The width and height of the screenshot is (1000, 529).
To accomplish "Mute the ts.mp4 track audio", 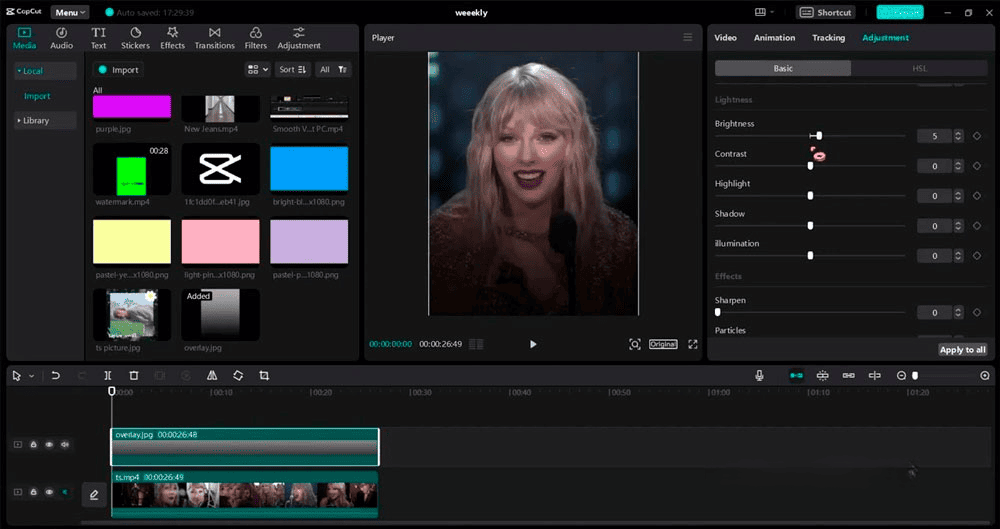I will click(64, 492).
